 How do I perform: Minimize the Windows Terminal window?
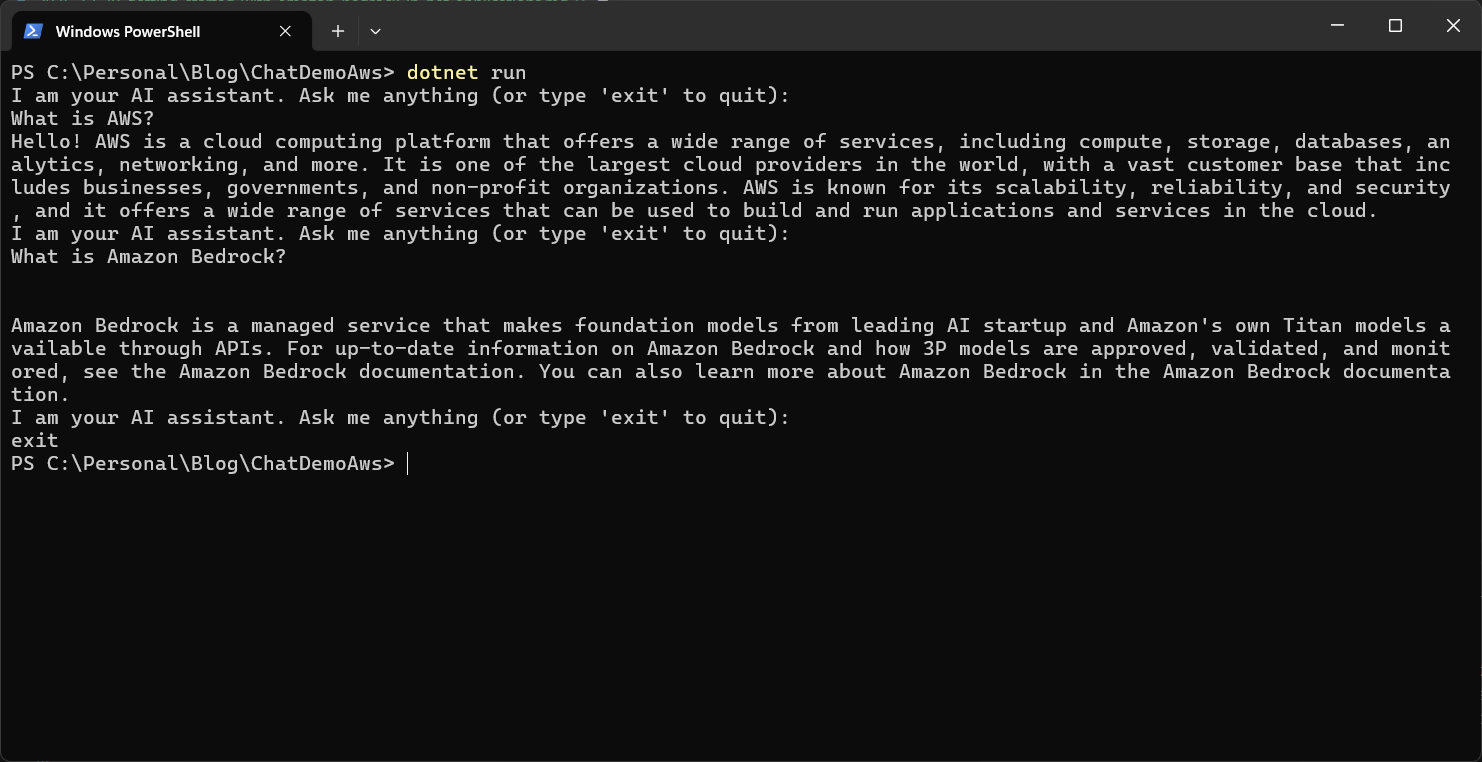click(x=1336, y=26)
